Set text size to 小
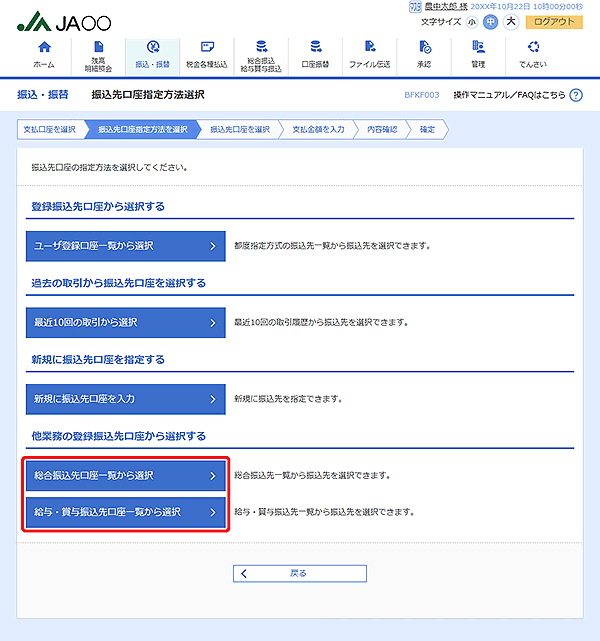Screen dimensions: 600x641 [x=472, y=22]
